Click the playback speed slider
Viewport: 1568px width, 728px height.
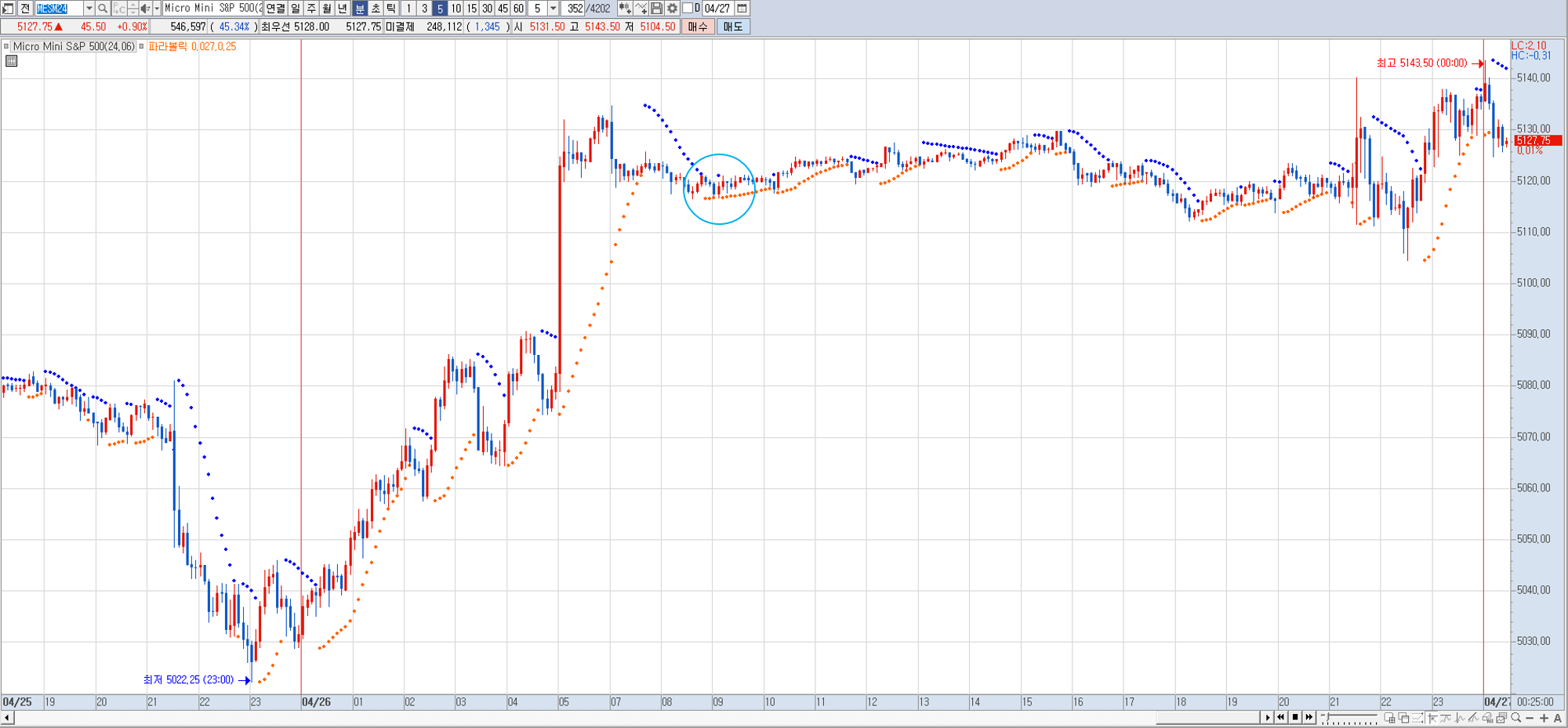(x=1350, y=718)
